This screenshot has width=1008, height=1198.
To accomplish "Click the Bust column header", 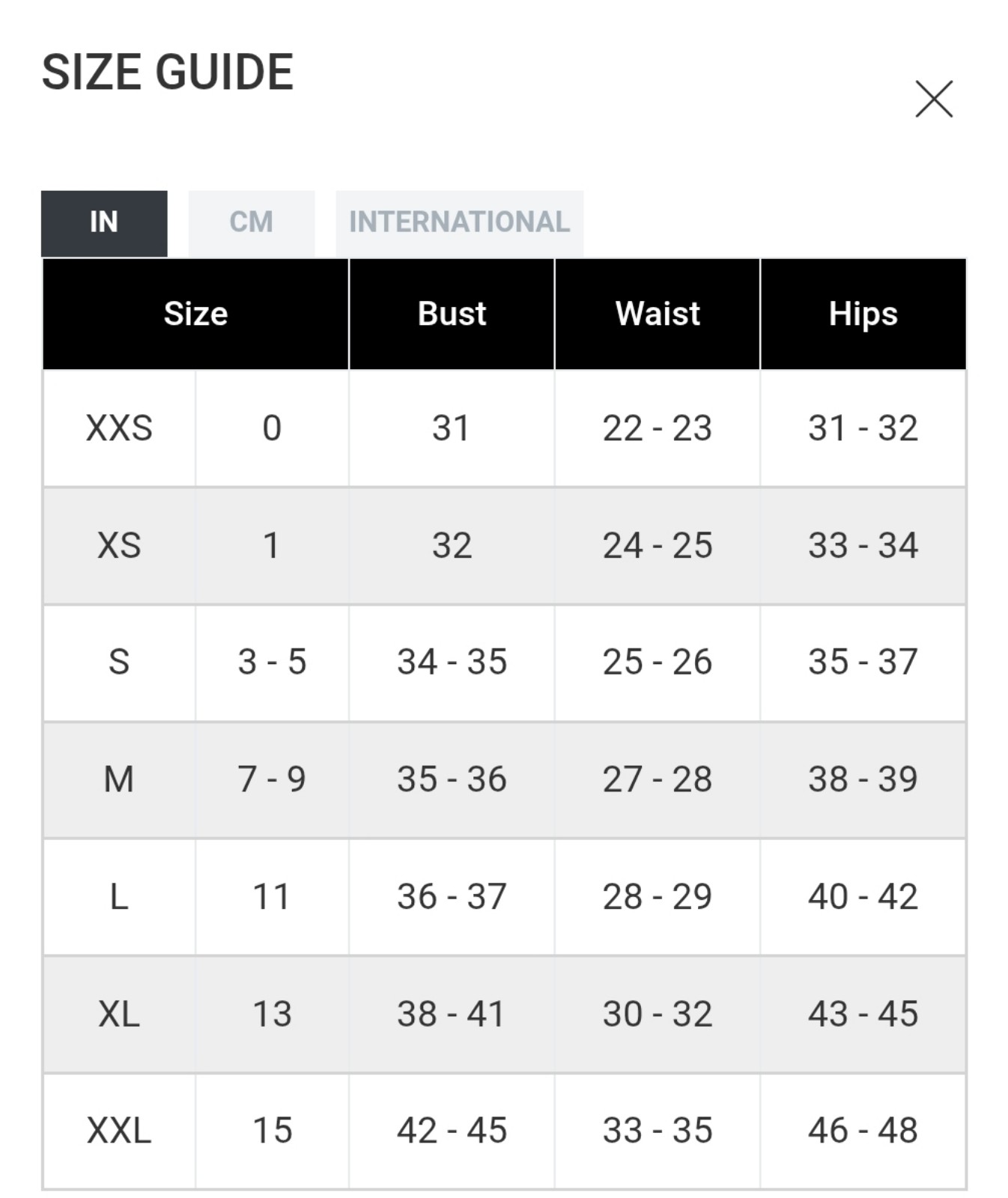I will (452, 314).
